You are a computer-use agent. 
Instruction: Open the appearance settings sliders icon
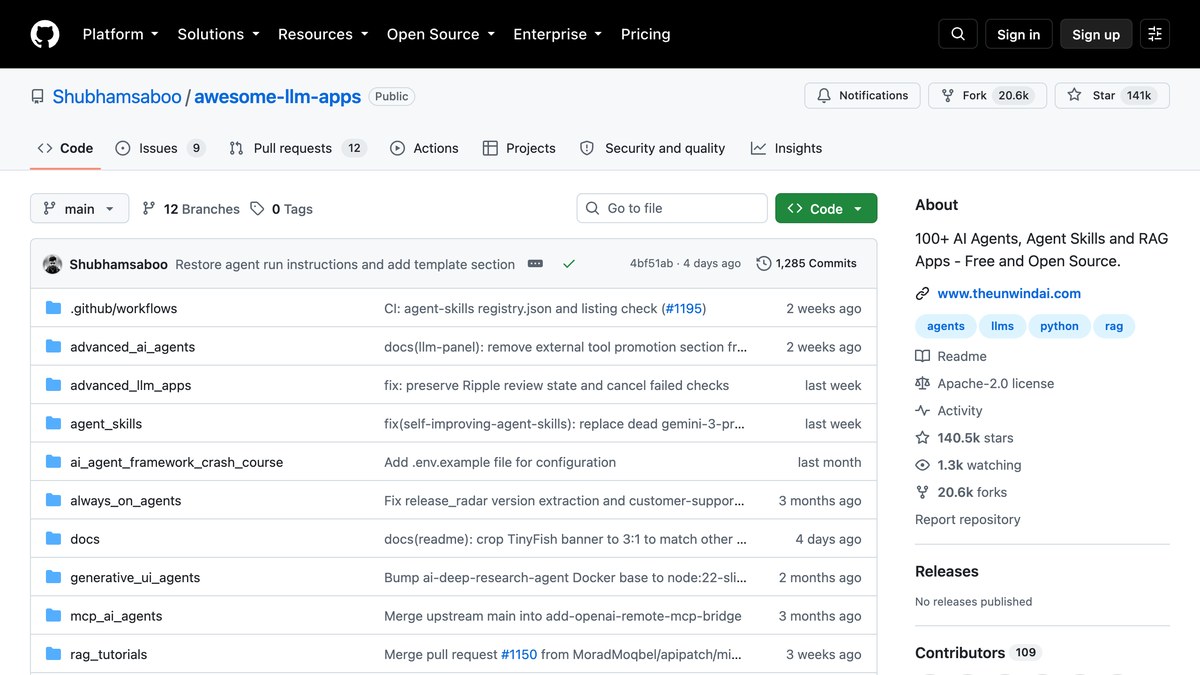click(x=1155, y=34)
